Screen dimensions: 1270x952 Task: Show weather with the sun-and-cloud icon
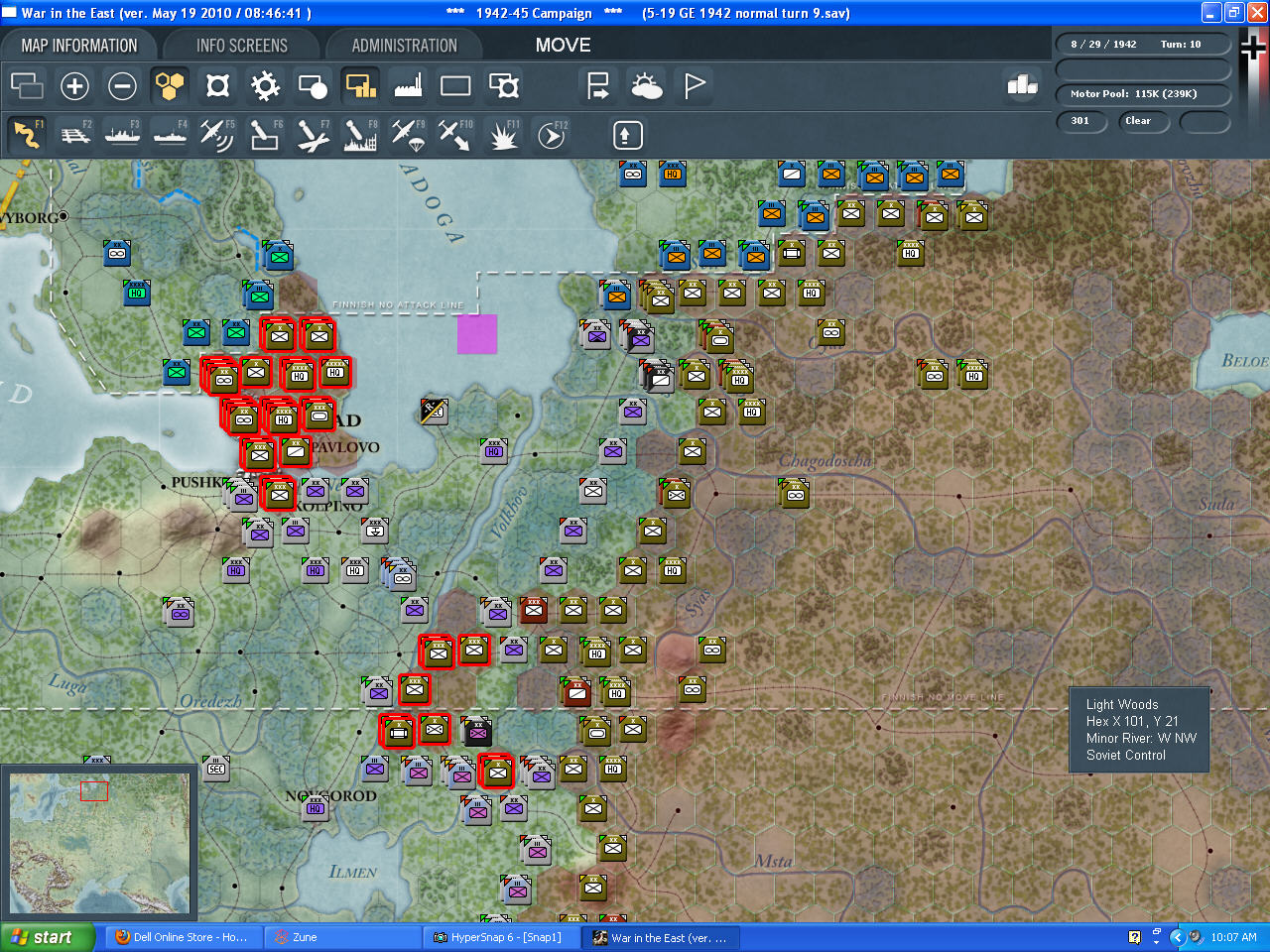pyautogui.click(x=646, y=86)
